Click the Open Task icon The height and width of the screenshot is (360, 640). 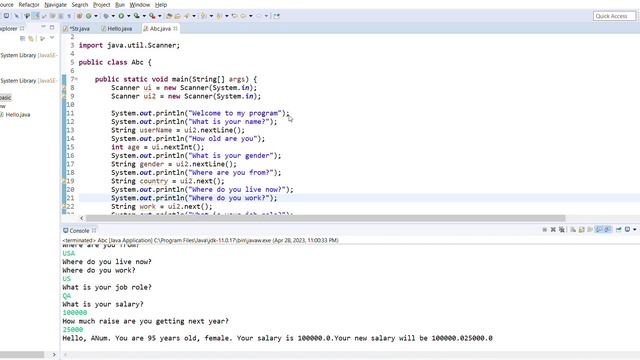178,16
